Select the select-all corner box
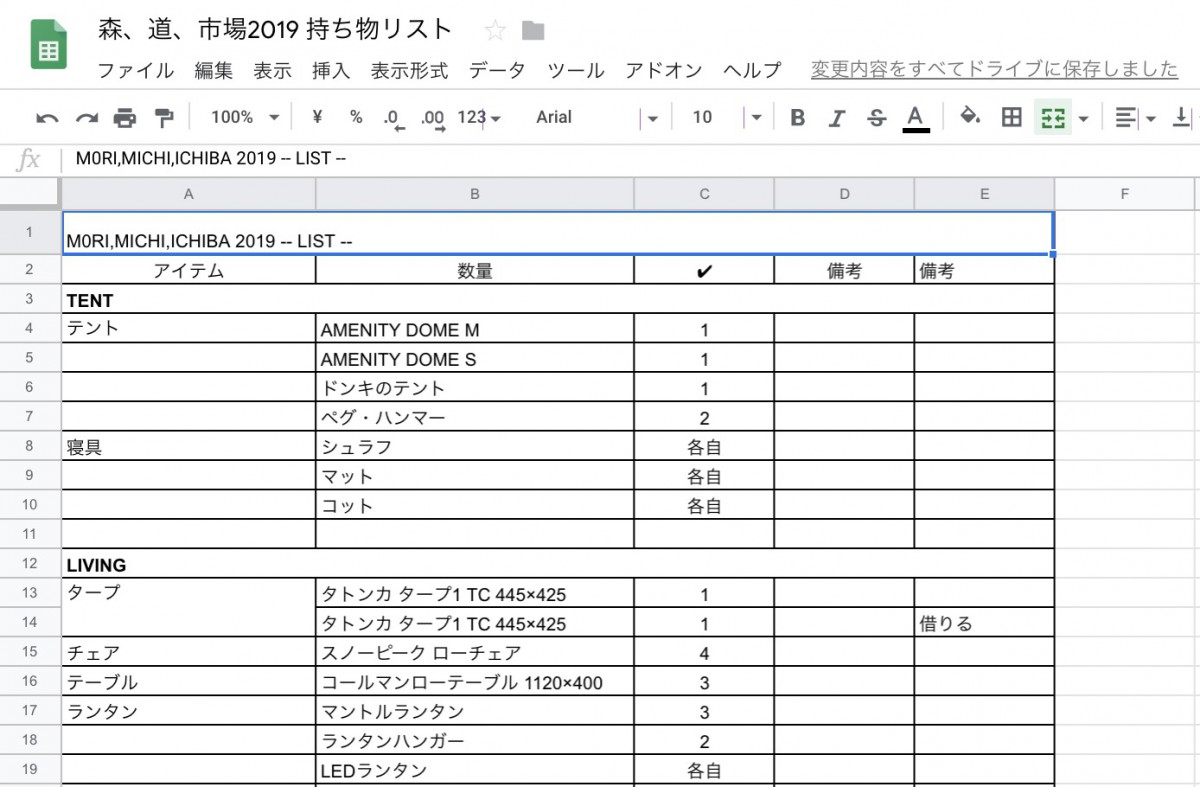The height and width of the screenshot is (787, 1200). [30, 194]
